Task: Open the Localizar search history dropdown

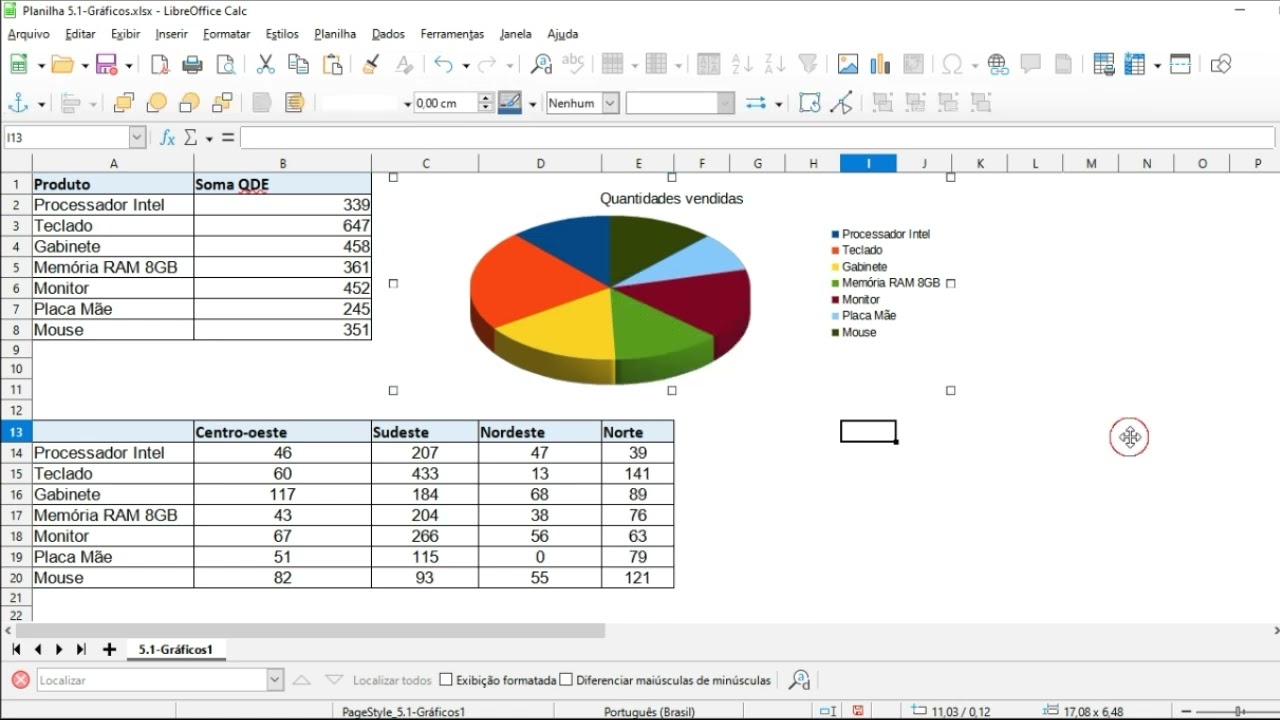Action: click(x=275, y=680)
